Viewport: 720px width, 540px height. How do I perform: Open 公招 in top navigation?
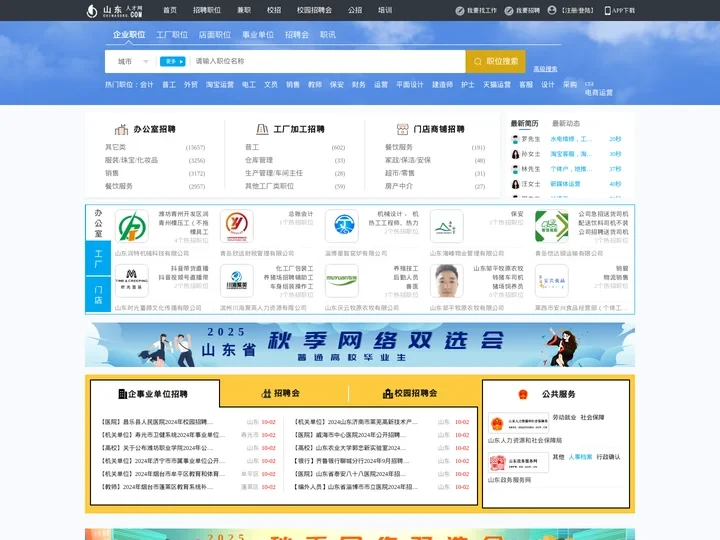click(355, 10)
